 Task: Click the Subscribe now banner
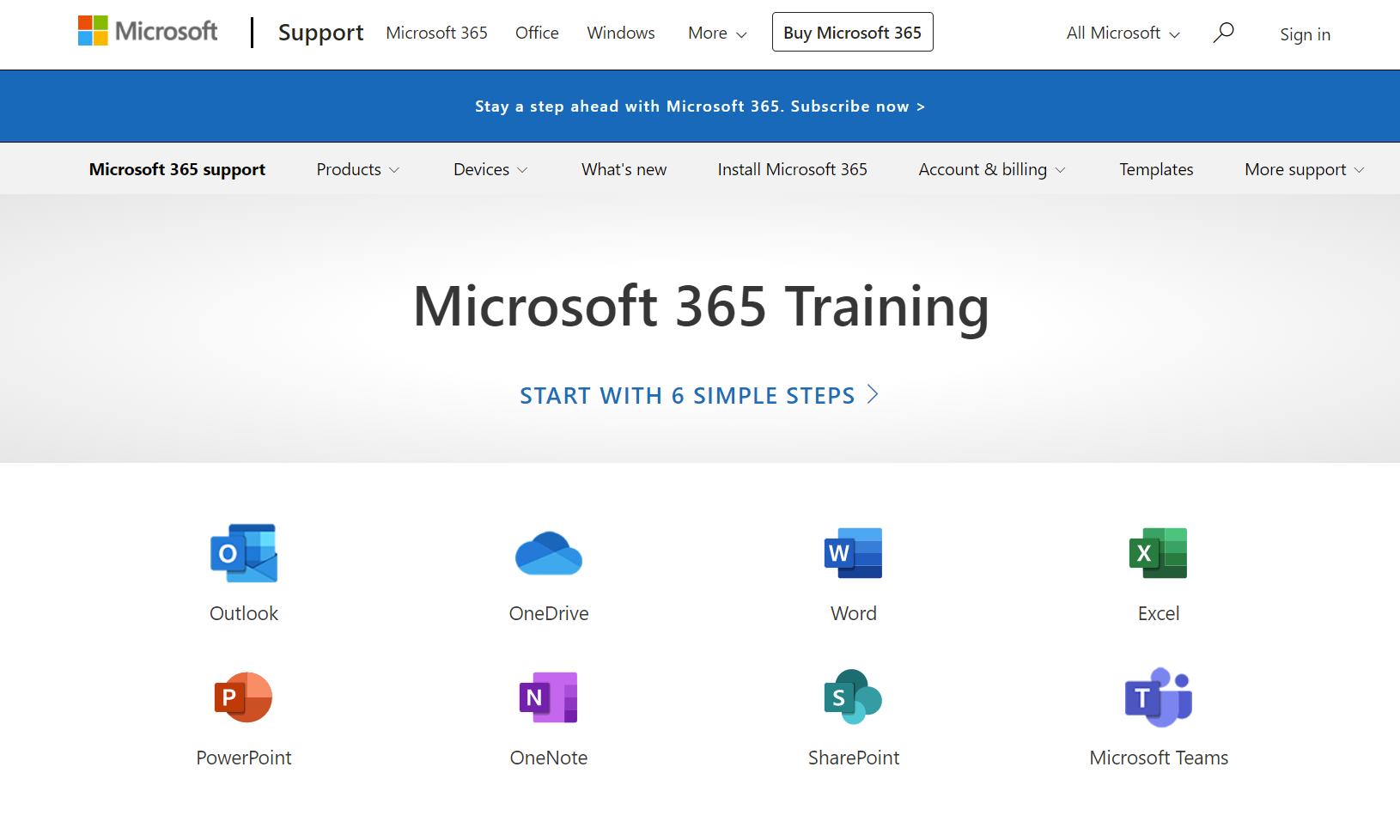click(700, 106)
